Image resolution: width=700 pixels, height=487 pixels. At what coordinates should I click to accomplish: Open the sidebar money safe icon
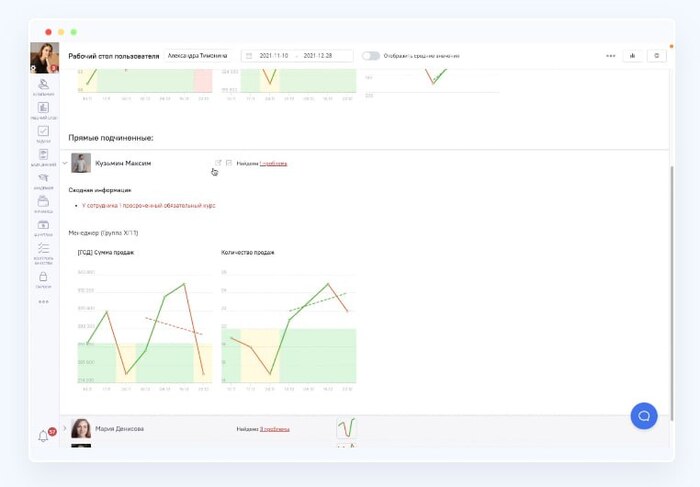click(43, 225)
